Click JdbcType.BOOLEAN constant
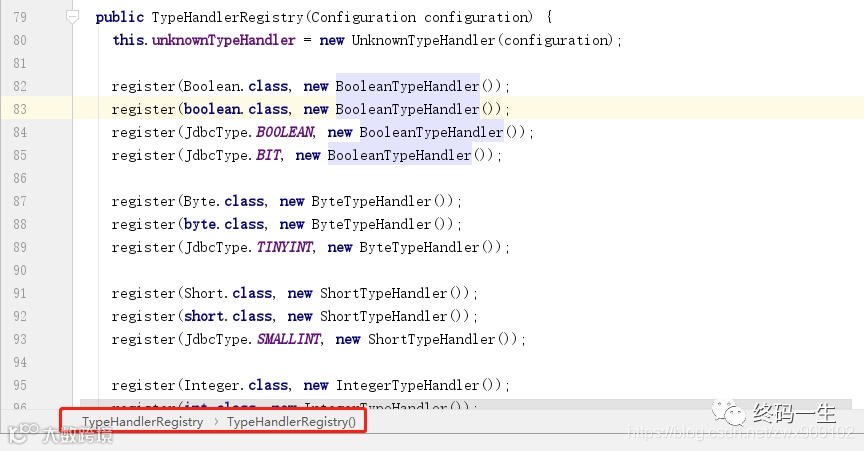 tap(249, 132)
